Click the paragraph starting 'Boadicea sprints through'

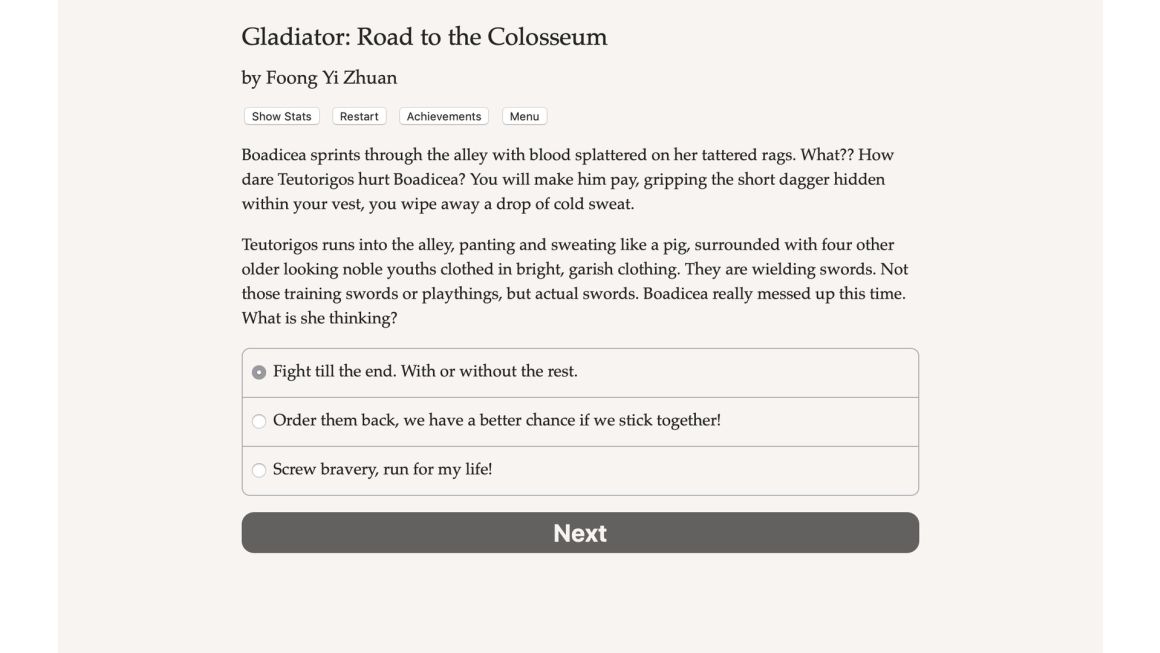click(567, 179)
